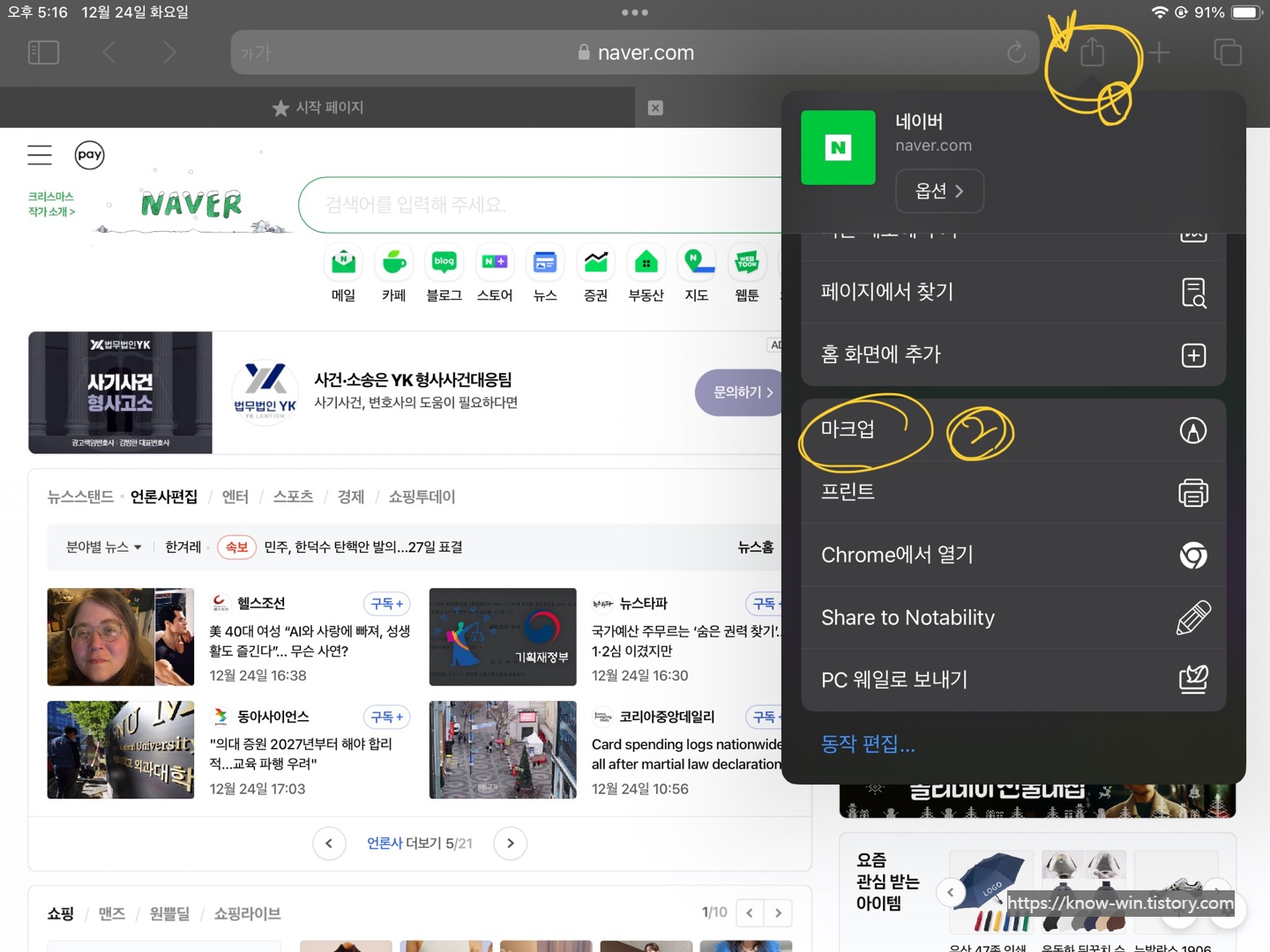Open the 카페 cafe shortcut
This screenshot has height=952, width=1270.
[x=393, y=274]
